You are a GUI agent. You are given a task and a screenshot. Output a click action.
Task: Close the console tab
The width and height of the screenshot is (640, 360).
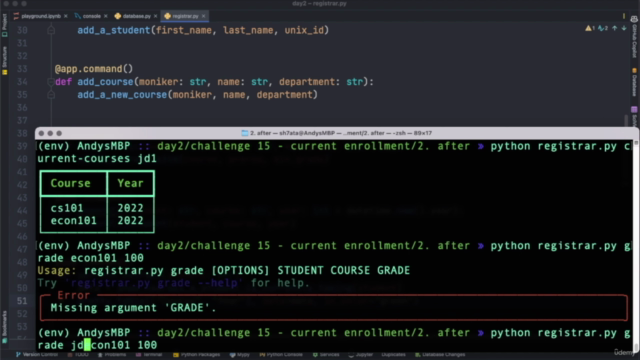click(x=106, y=16)
